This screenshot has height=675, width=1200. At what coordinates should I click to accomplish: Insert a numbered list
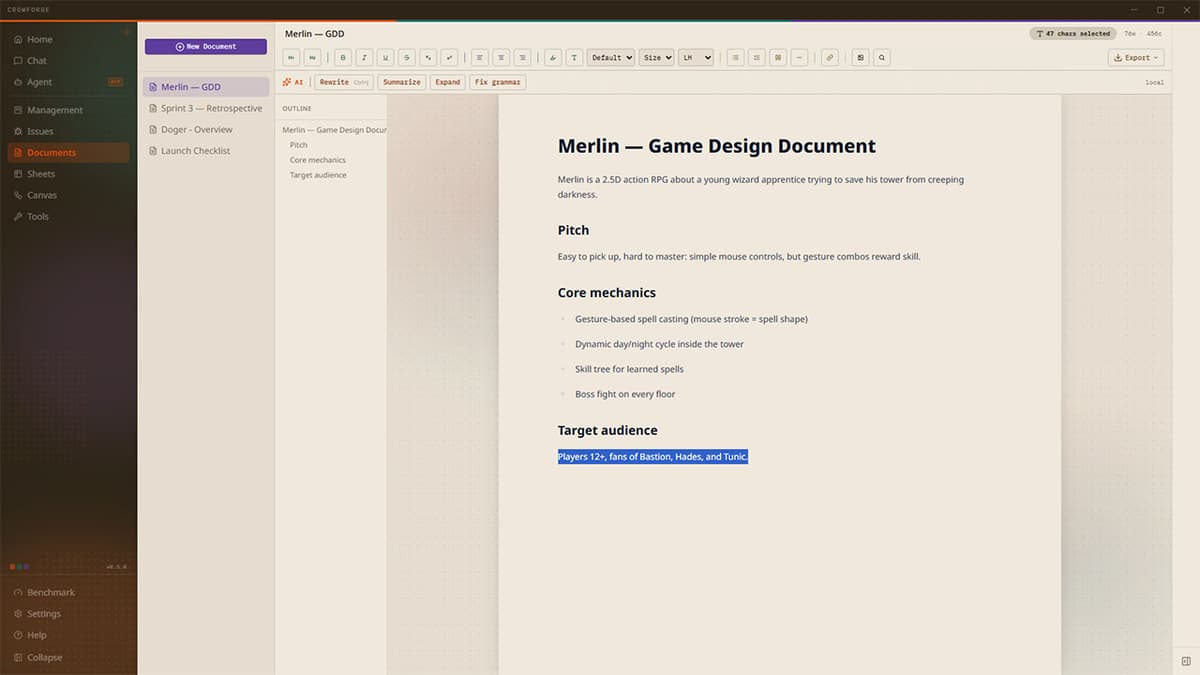[x=758, y=58]
